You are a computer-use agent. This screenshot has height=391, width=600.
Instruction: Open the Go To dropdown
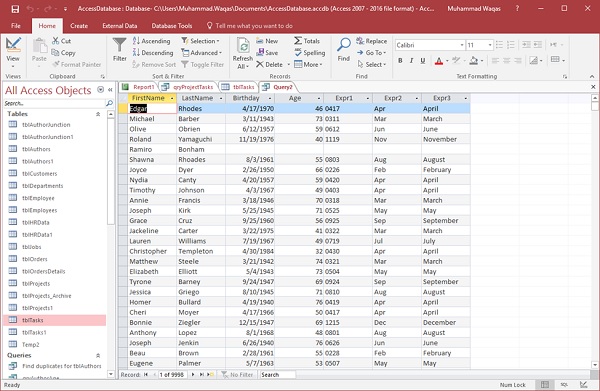[x=372, y=53]
